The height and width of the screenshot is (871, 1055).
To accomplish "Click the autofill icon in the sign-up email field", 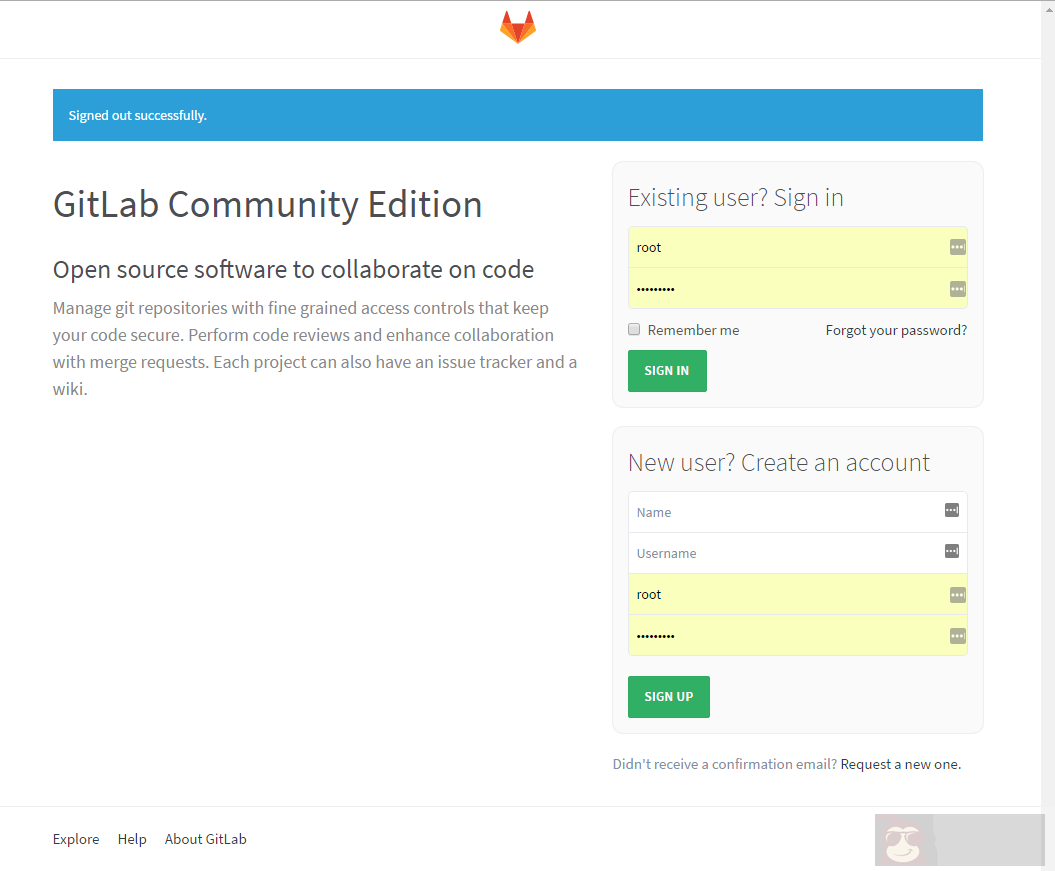I will [957, 593].
